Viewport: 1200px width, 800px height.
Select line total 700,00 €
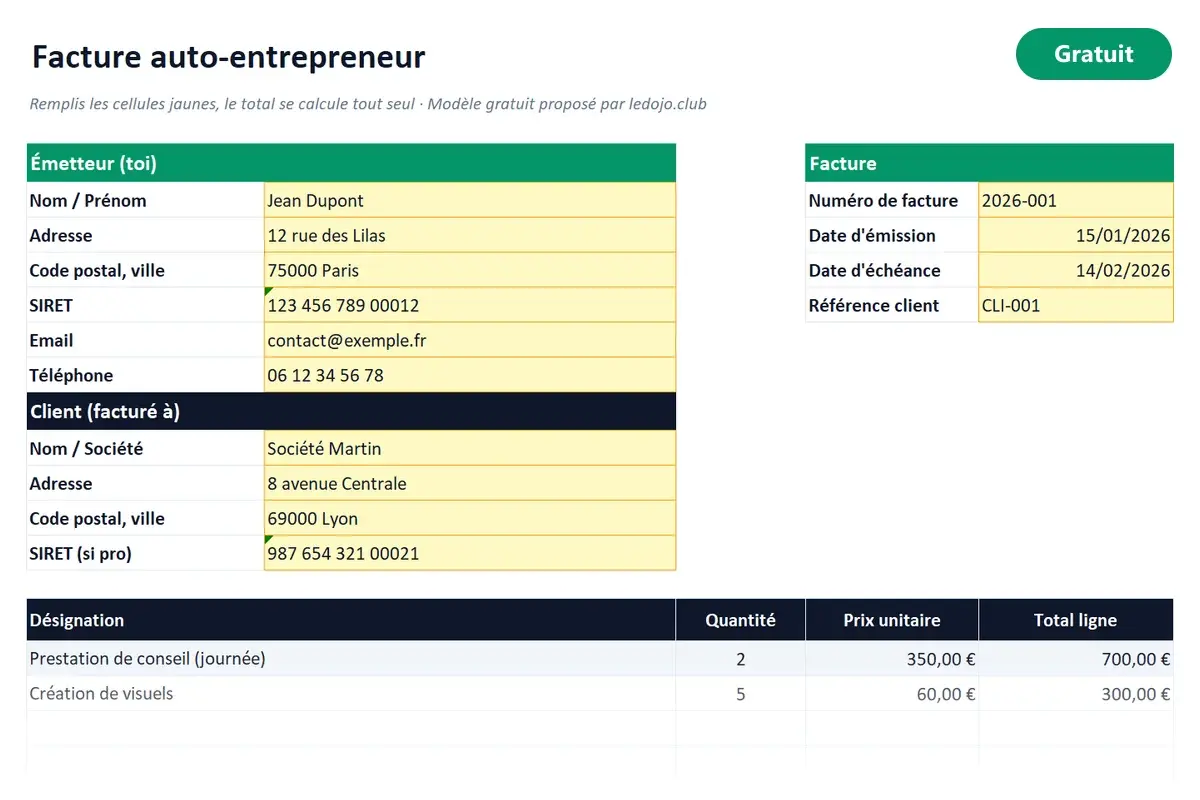pyautogui.click(x=1076, y=659)
